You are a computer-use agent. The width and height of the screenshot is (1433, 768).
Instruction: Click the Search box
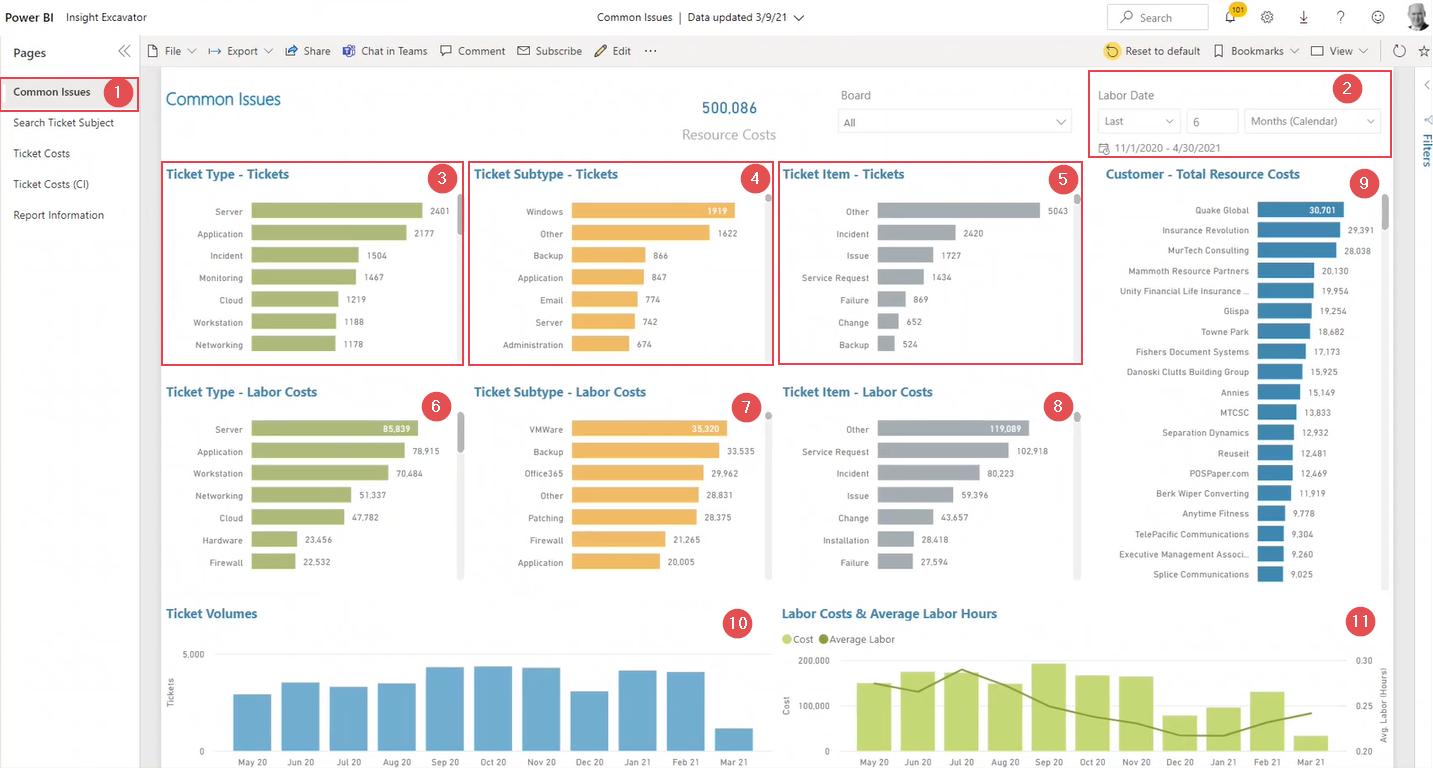pyautogui.click(x=1157, y=17)
